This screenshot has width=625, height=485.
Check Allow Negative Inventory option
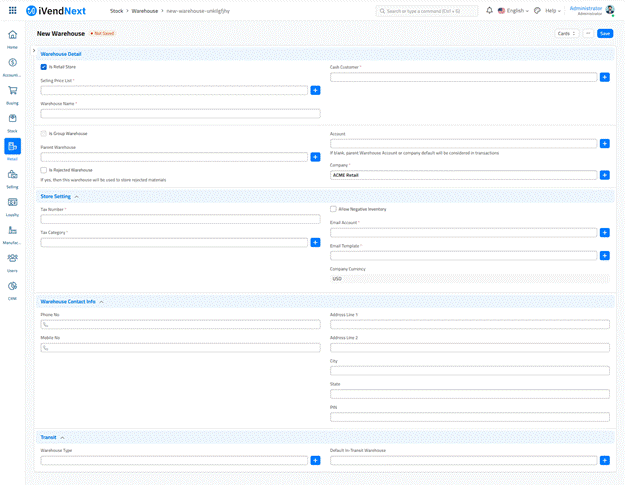[x=333, y=209]
